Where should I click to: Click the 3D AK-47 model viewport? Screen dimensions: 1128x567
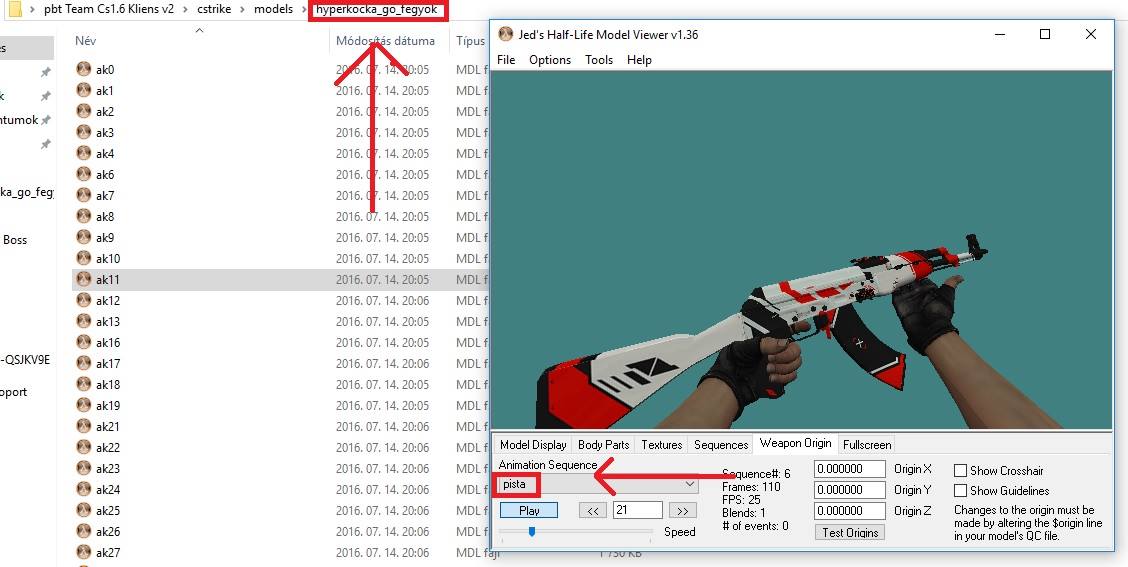pyautogui.click(x=802, y=250)
